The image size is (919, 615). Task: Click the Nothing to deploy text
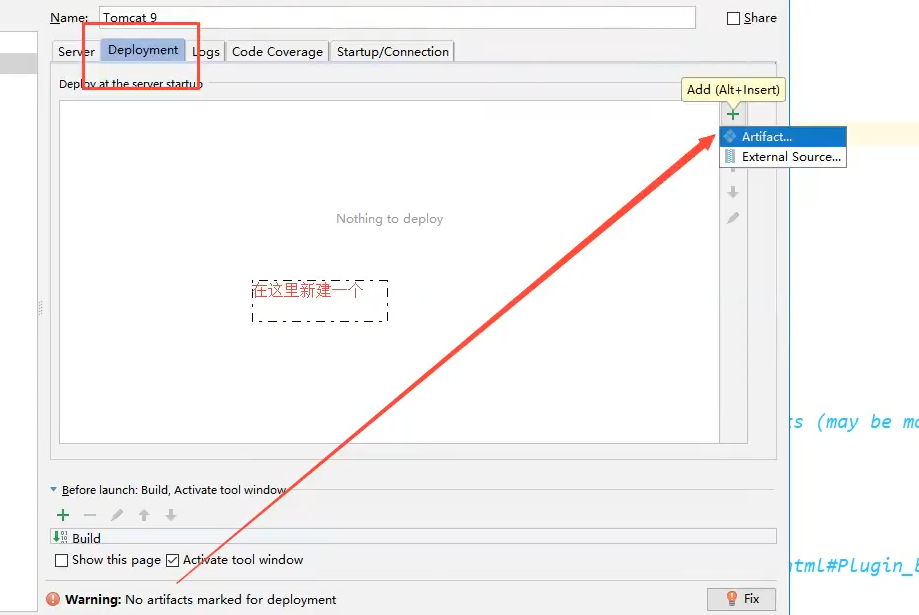(389, 219)
